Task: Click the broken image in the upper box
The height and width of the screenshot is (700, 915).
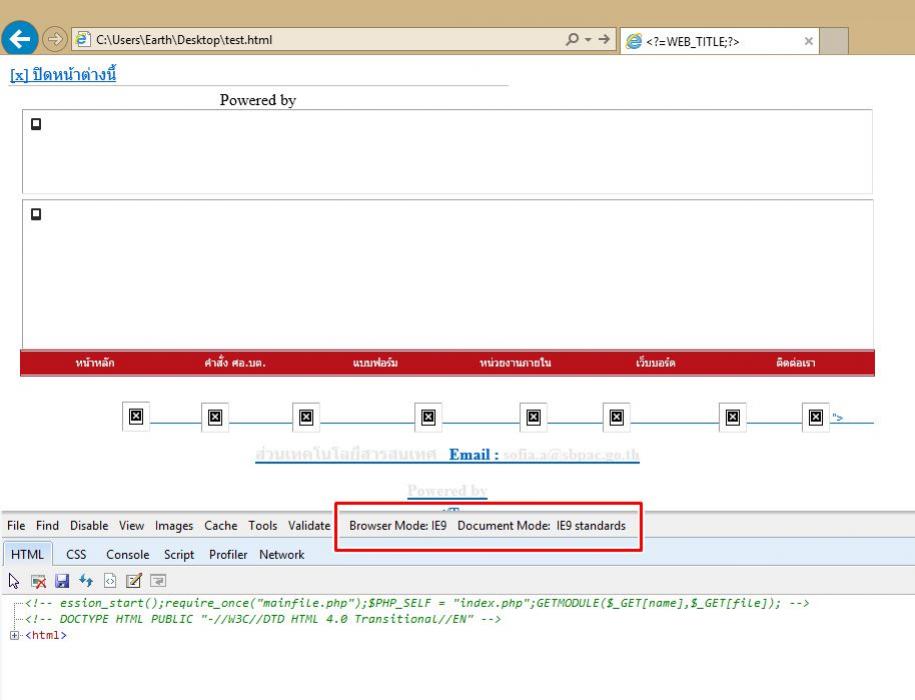Action: 36,124
